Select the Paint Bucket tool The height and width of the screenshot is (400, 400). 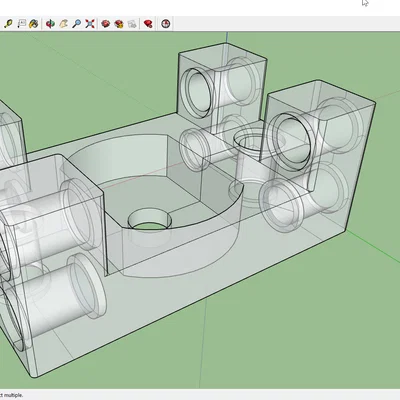33,24
